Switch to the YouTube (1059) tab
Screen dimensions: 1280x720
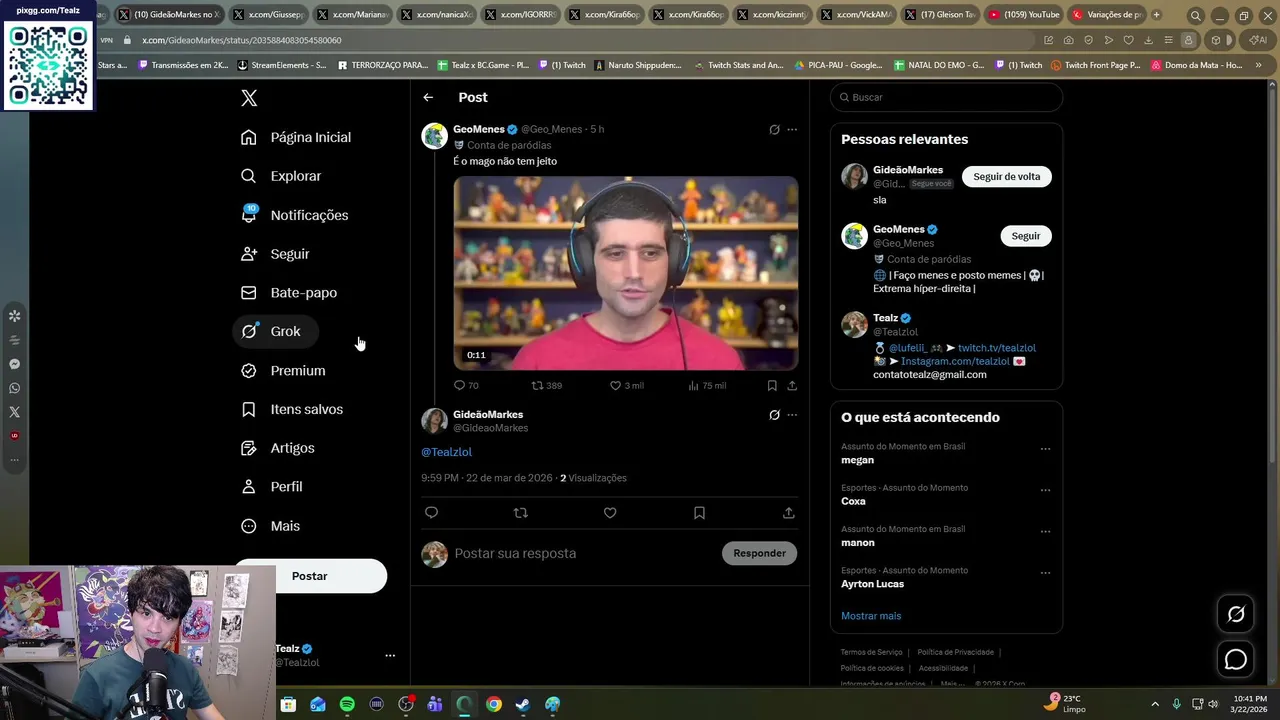click(x=1023, y=15)
